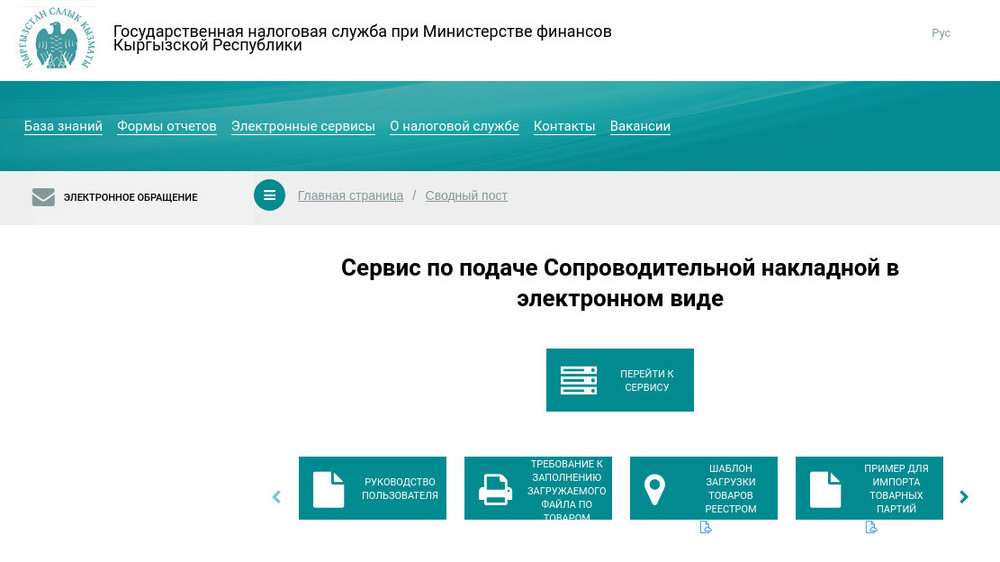
Task: Open the 'Рус' language selector
Action: (x=940, y=33)
